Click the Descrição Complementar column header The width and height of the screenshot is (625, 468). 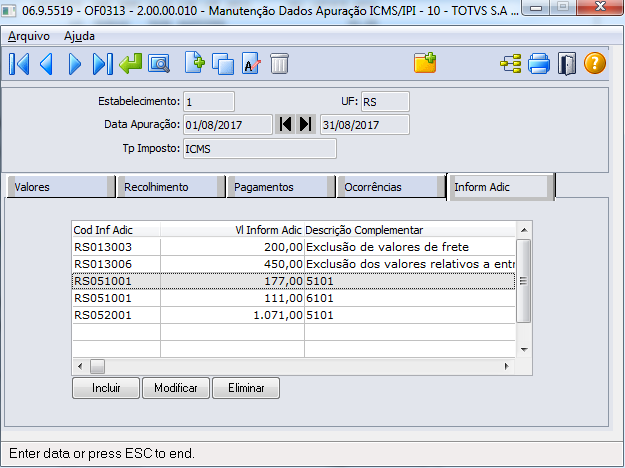point(410,230)
